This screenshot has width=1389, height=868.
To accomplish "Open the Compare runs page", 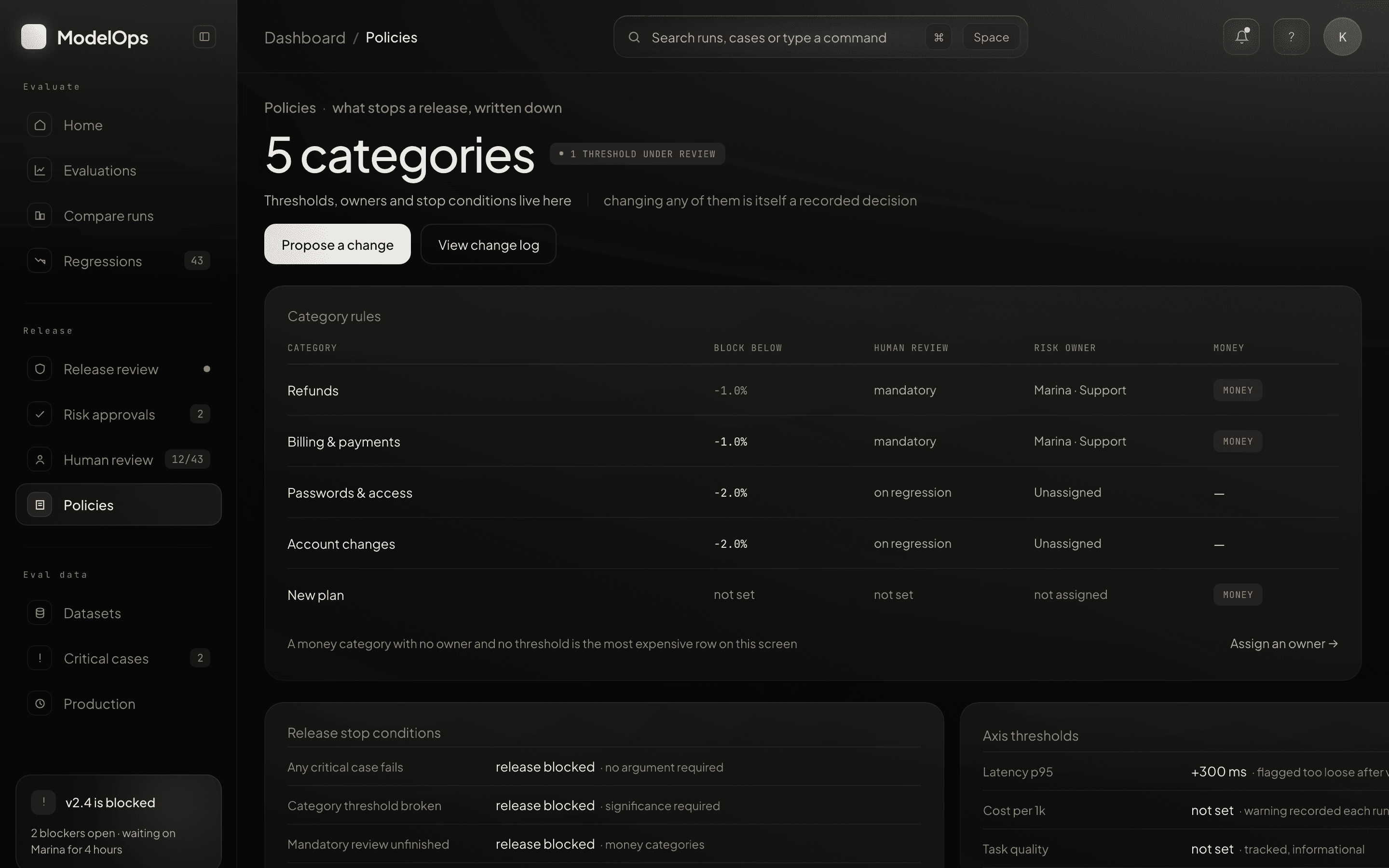I will (x=119, y=216).
